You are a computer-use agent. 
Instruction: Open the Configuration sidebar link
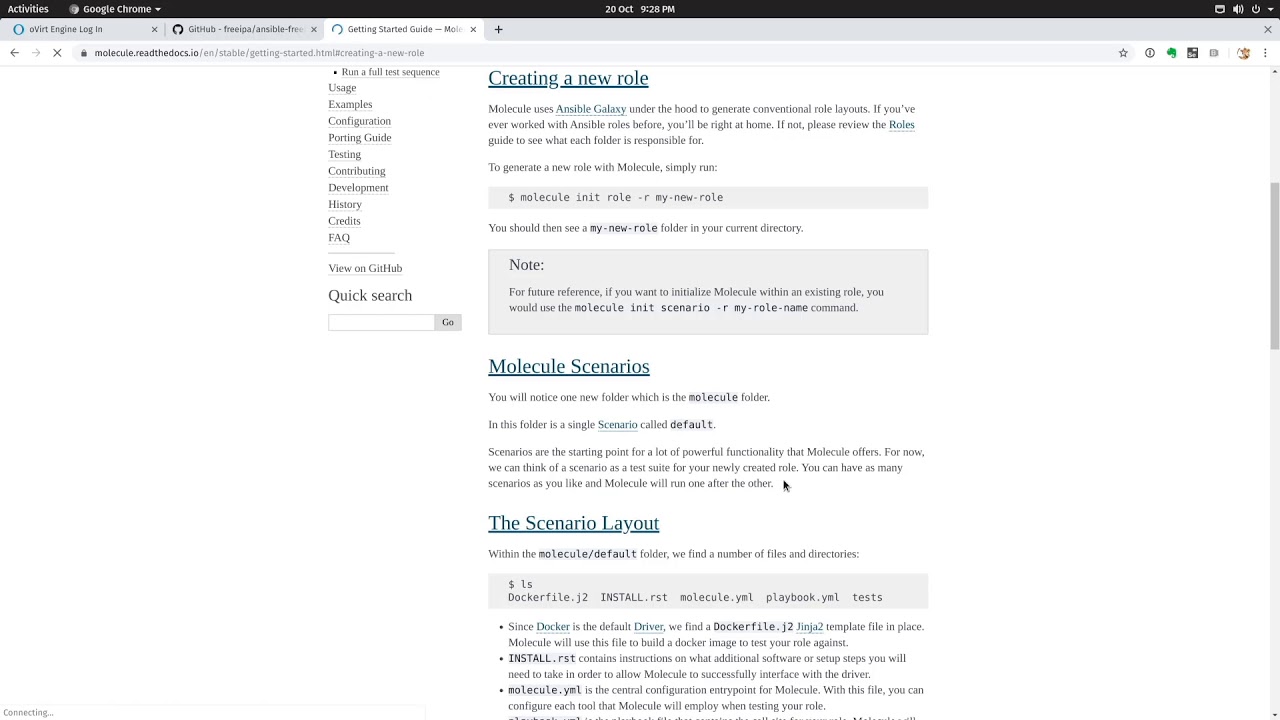coord(359,121)
